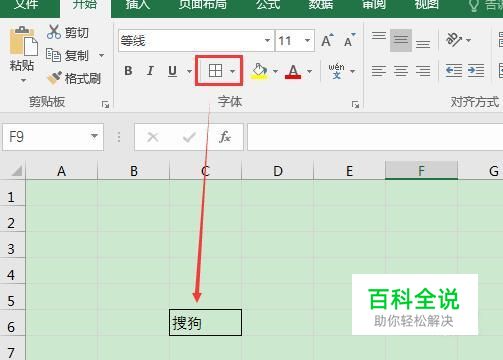The width and height of the screenshot is (503, 360).
Task: Set middle vertical alignment
Action: coord(401,40)
